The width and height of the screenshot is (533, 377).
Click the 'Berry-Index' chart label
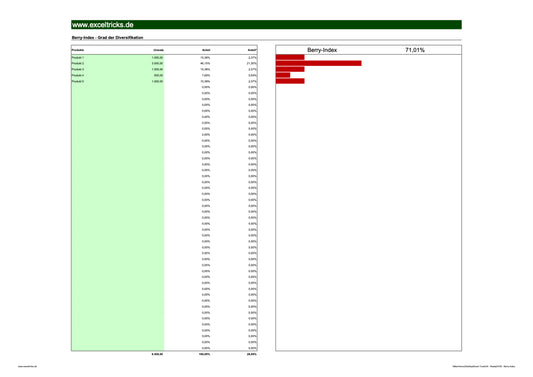point(322,50)
